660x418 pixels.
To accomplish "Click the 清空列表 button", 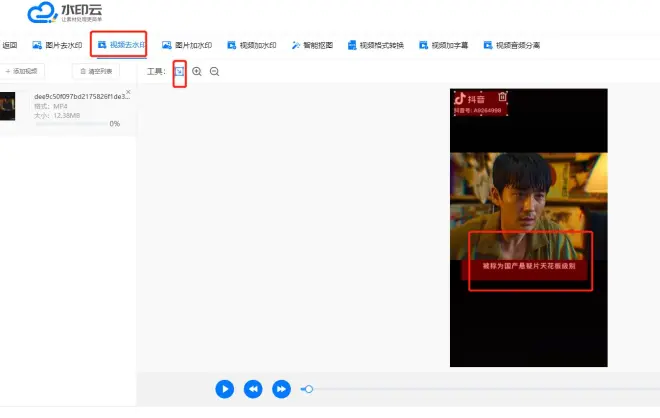I will (x=96, y=72).
